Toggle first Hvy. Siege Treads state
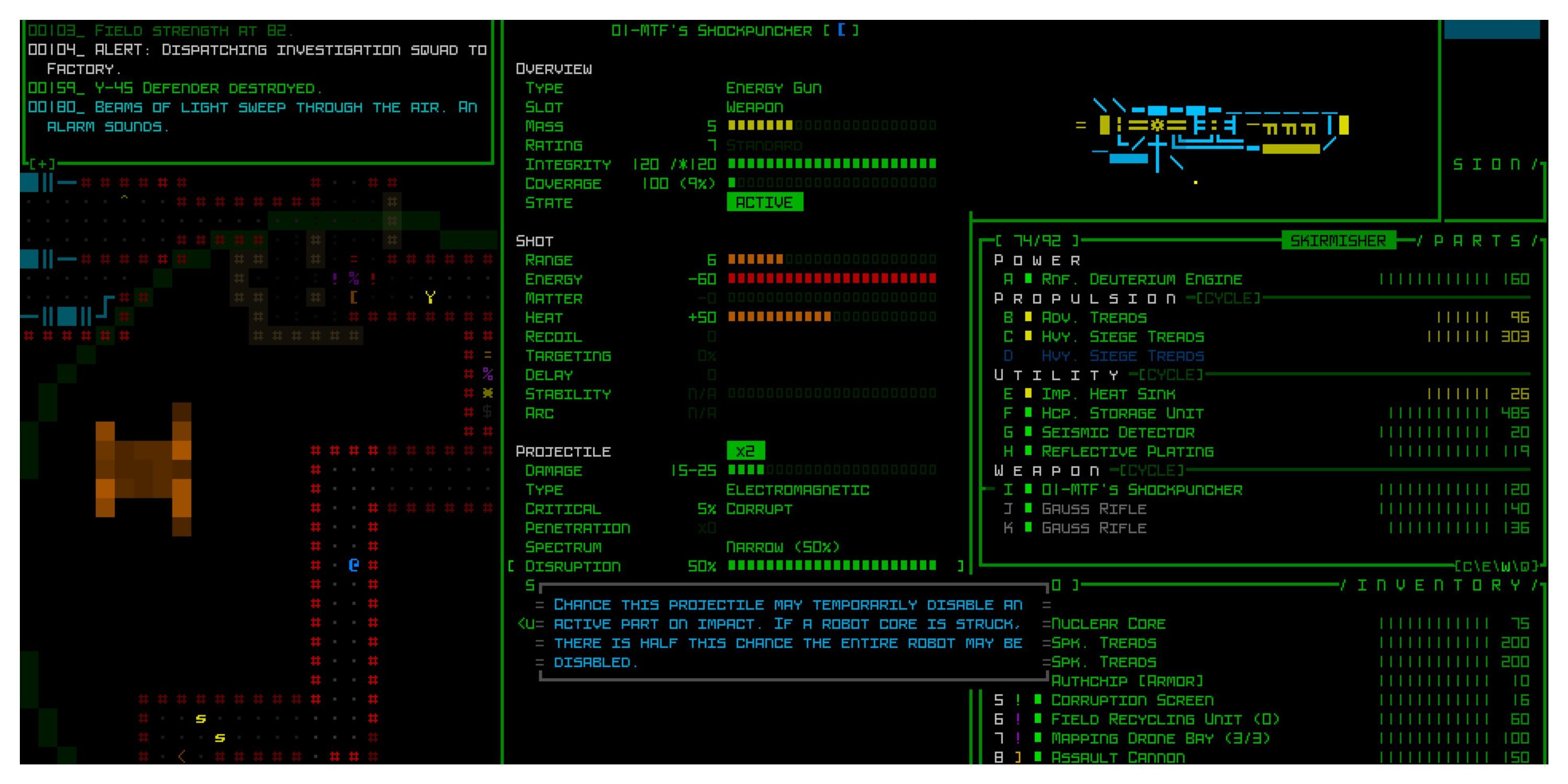The image size is (1568, 784). [1028, 336]
